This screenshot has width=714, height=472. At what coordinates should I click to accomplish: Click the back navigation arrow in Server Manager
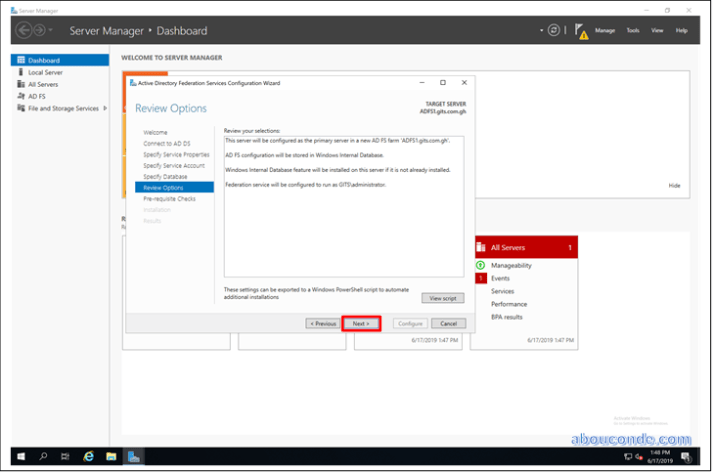(x=24, y=30)
